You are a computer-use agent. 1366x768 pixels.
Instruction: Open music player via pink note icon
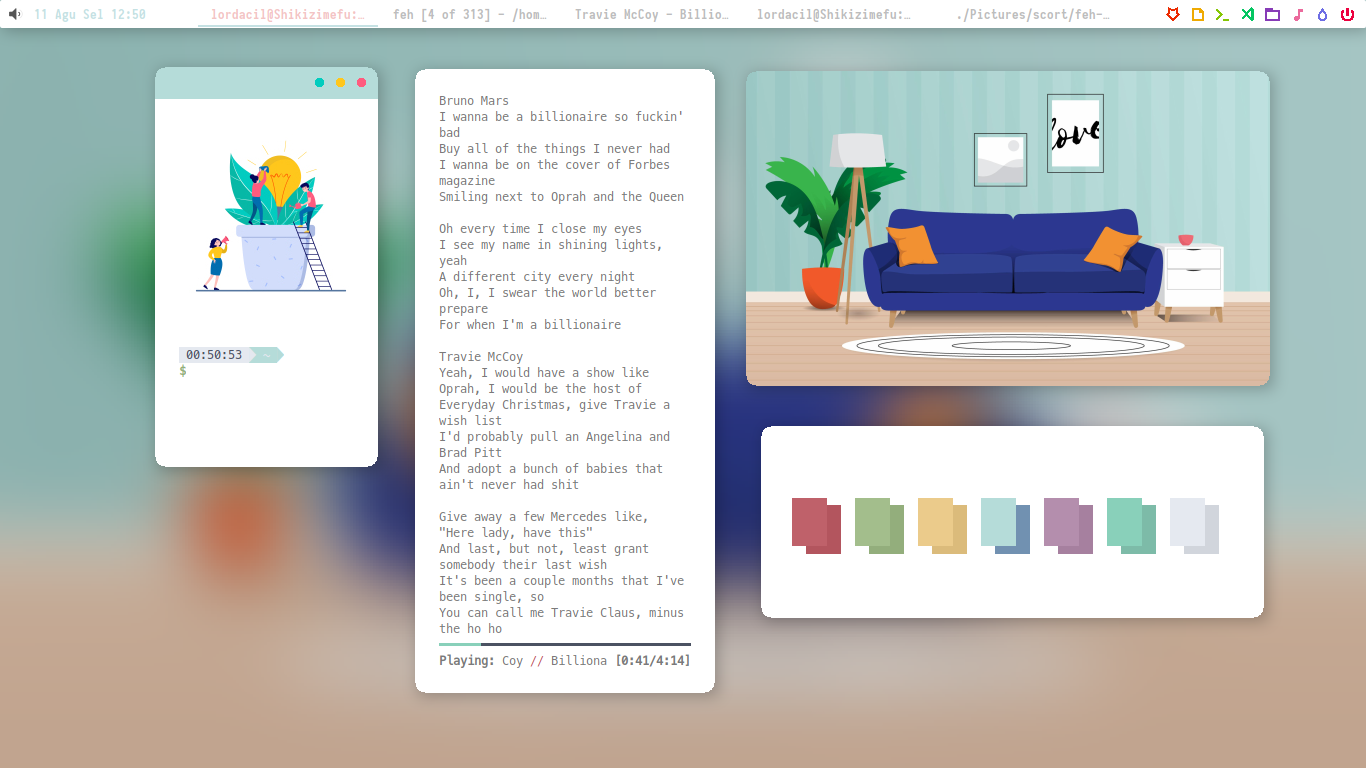[1298, 14]
